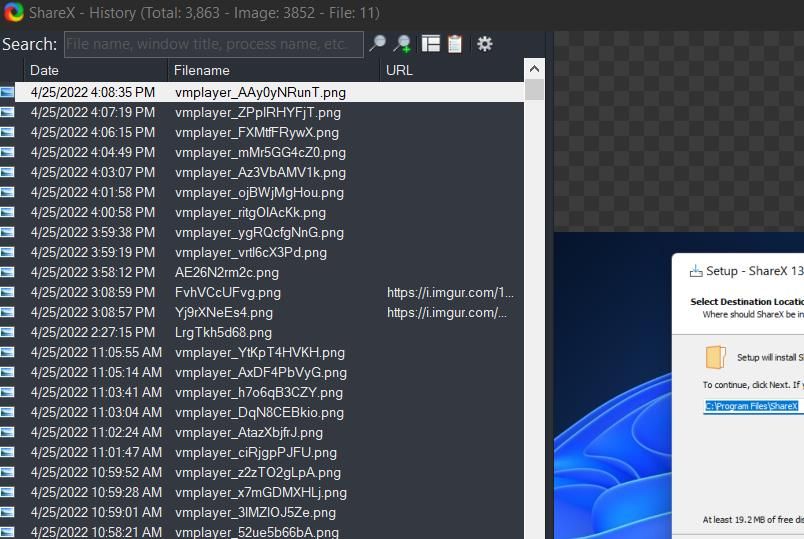Screen dimensions: 804x539
Task: Sort by URL column header
Action: pyautogui.click(x=451, y=70)
